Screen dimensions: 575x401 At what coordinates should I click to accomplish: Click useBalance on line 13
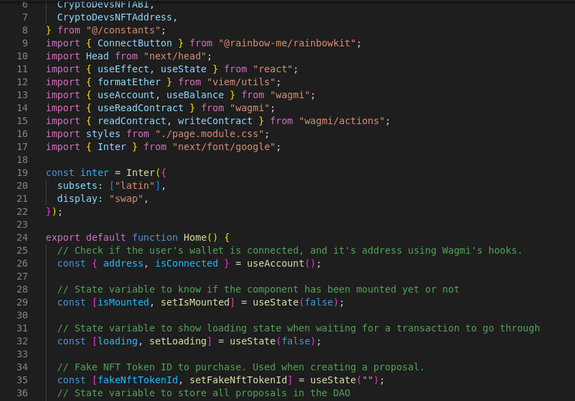click(x=195, y=95)
